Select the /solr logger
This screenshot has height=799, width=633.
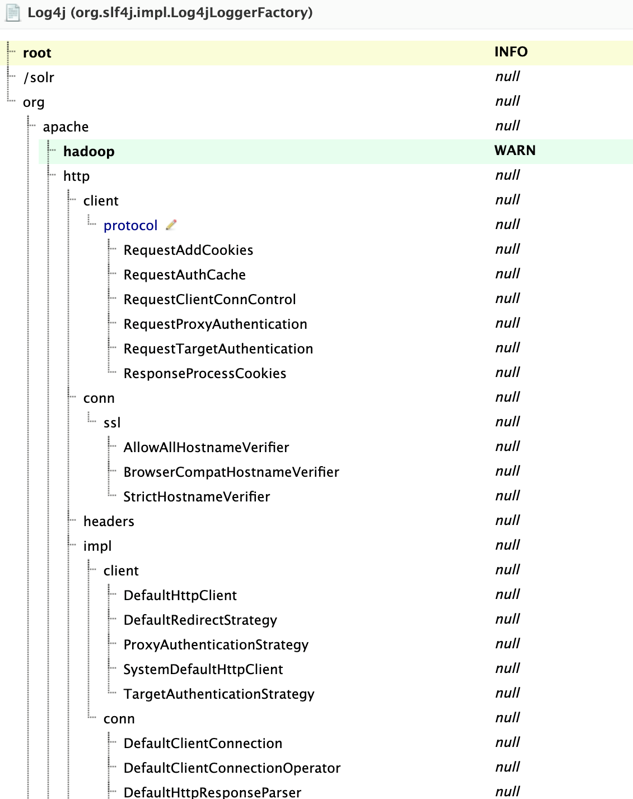click(x=38, y=77)
